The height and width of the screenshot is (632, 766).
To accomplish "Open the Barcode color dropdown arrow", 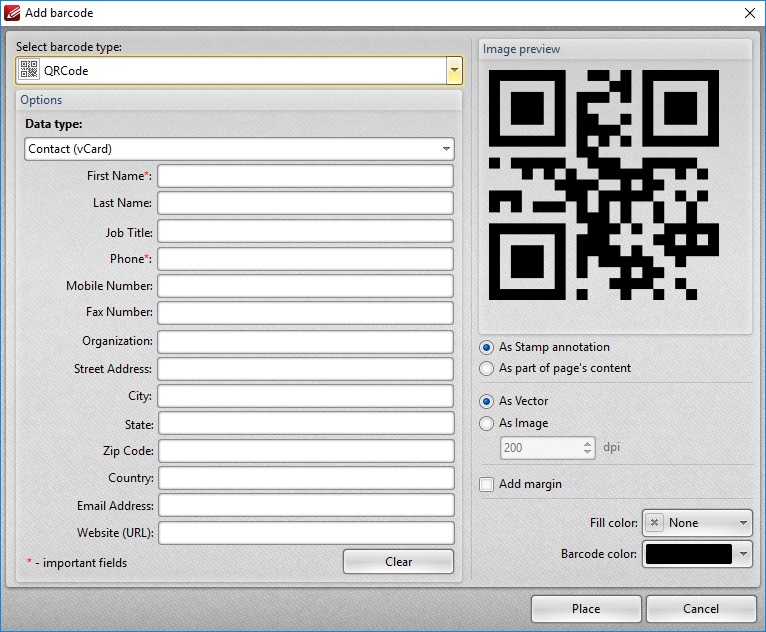I will [744, 554].
